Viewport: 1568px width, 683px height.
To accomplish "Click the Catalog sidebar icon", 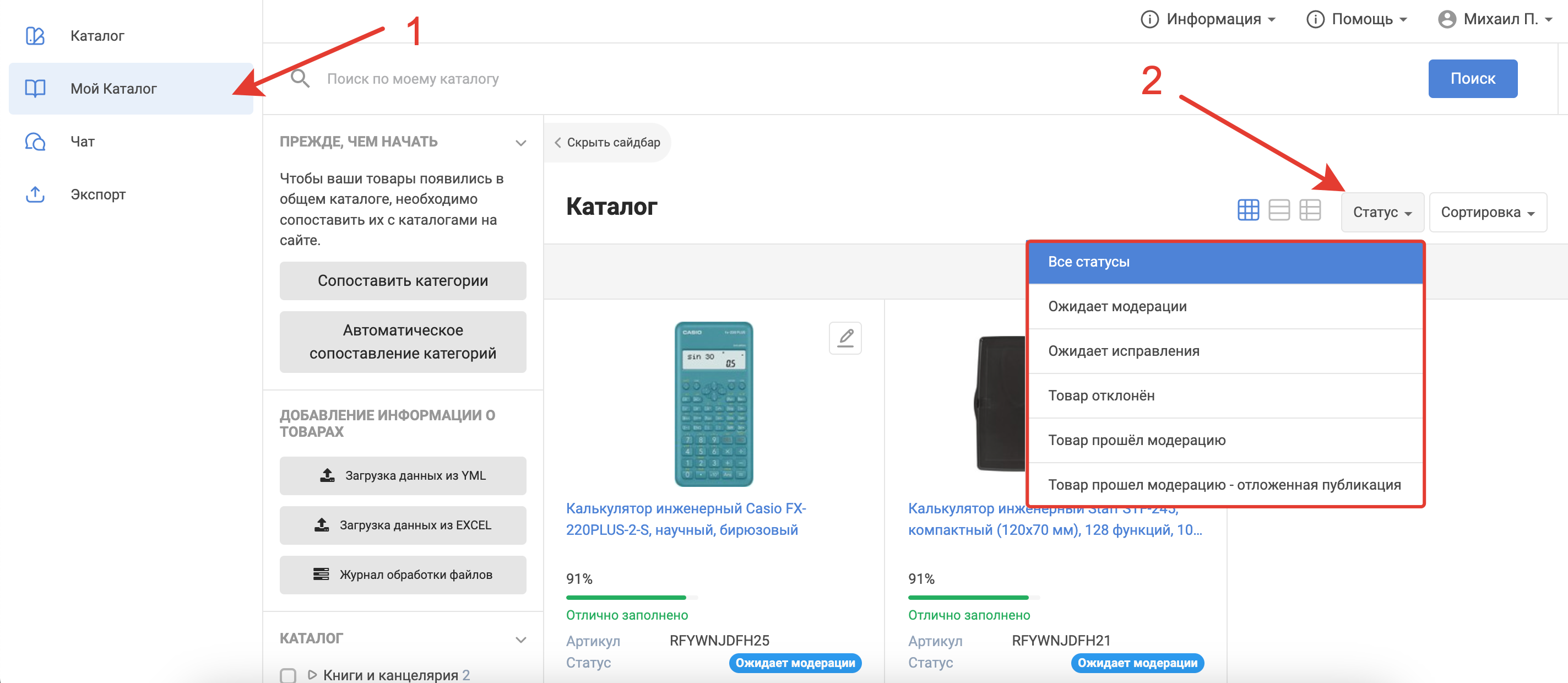I will (35, 36).
